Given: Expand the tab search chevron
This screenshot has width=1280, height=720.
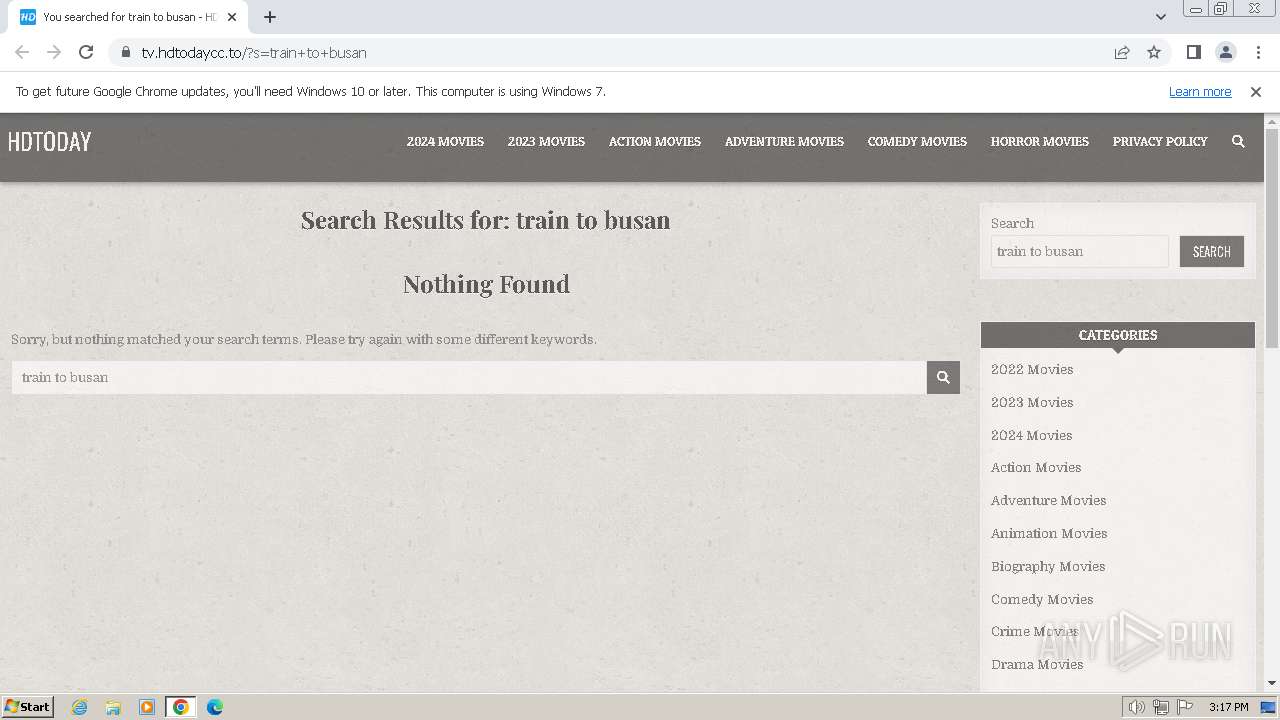Looking at the screenshot, I should pyautogui.click(x=1161, y=17).
